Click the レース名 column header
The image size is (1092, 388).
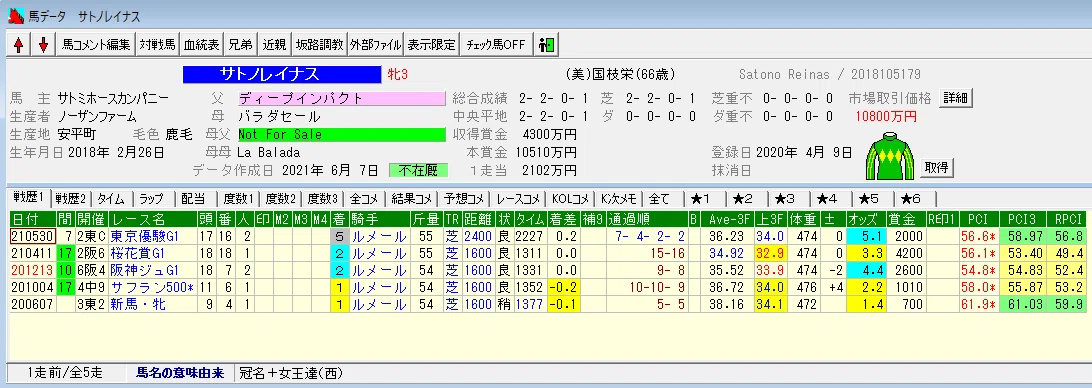tap(152, 218)
